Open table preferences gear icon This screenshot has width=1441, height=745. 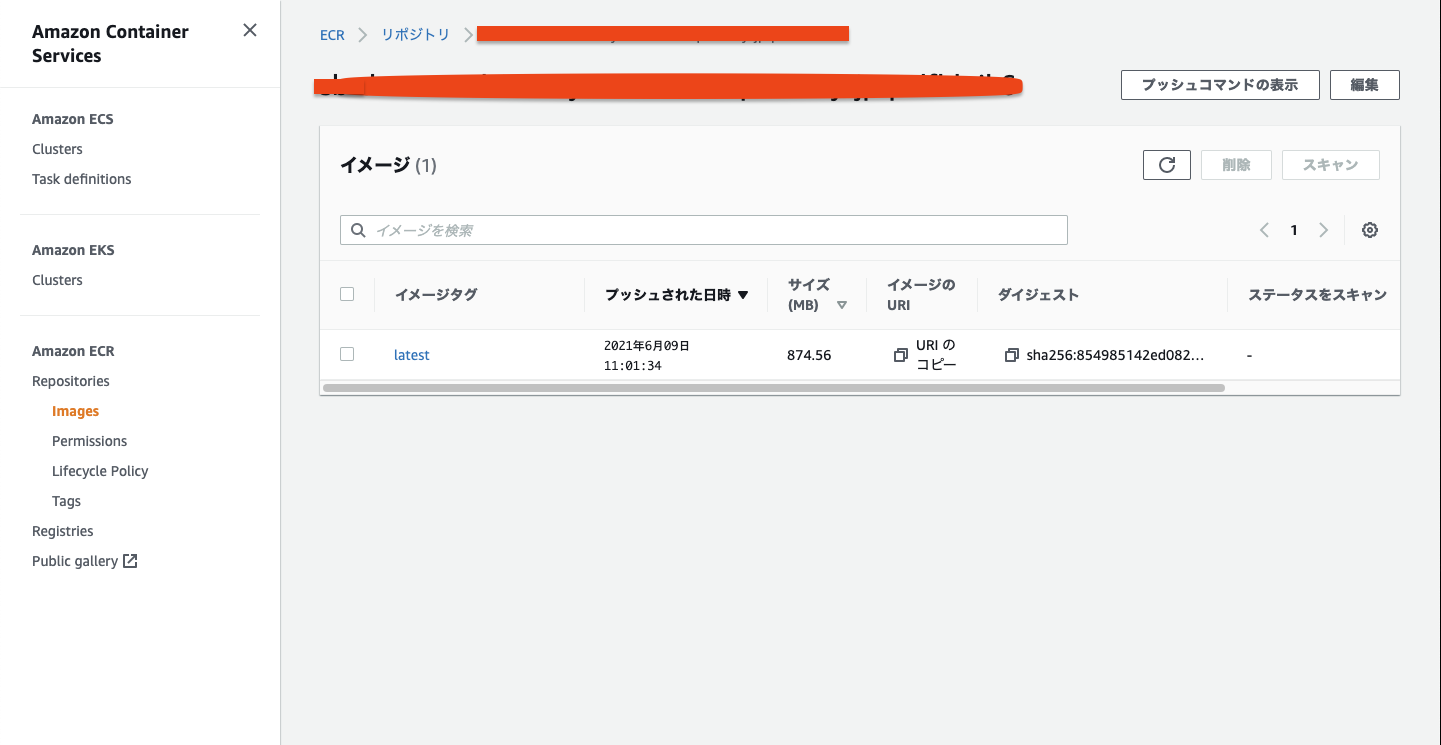click(x=1370, y=230)
